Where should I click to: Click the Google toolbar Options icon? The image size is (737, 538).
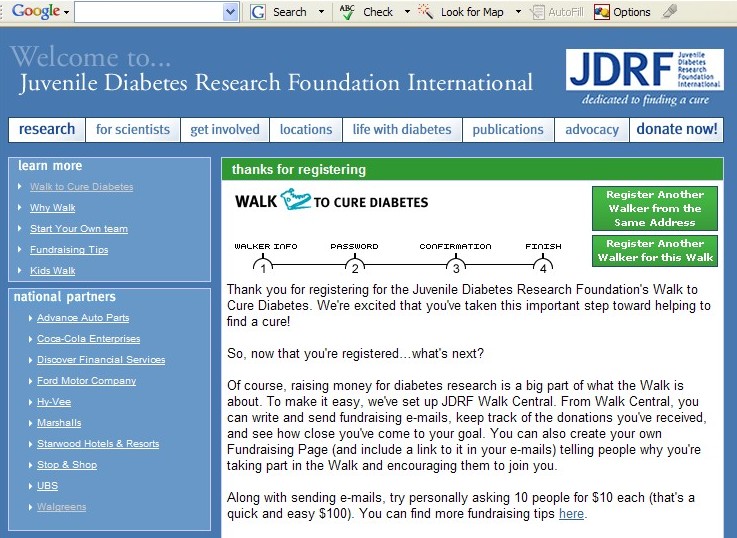click(602, 12)
